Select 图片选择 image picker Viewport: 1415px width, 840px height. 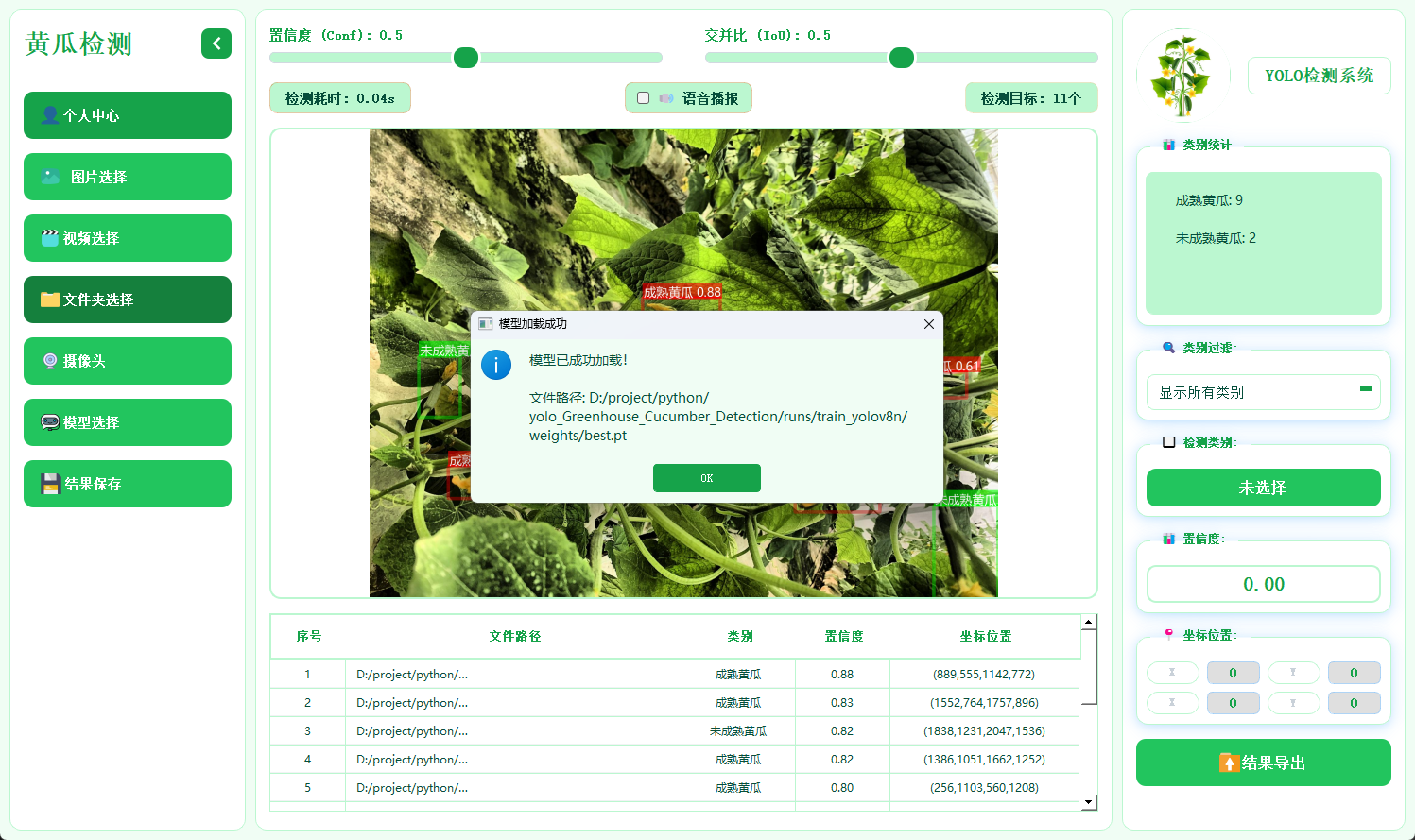(128, 177)
